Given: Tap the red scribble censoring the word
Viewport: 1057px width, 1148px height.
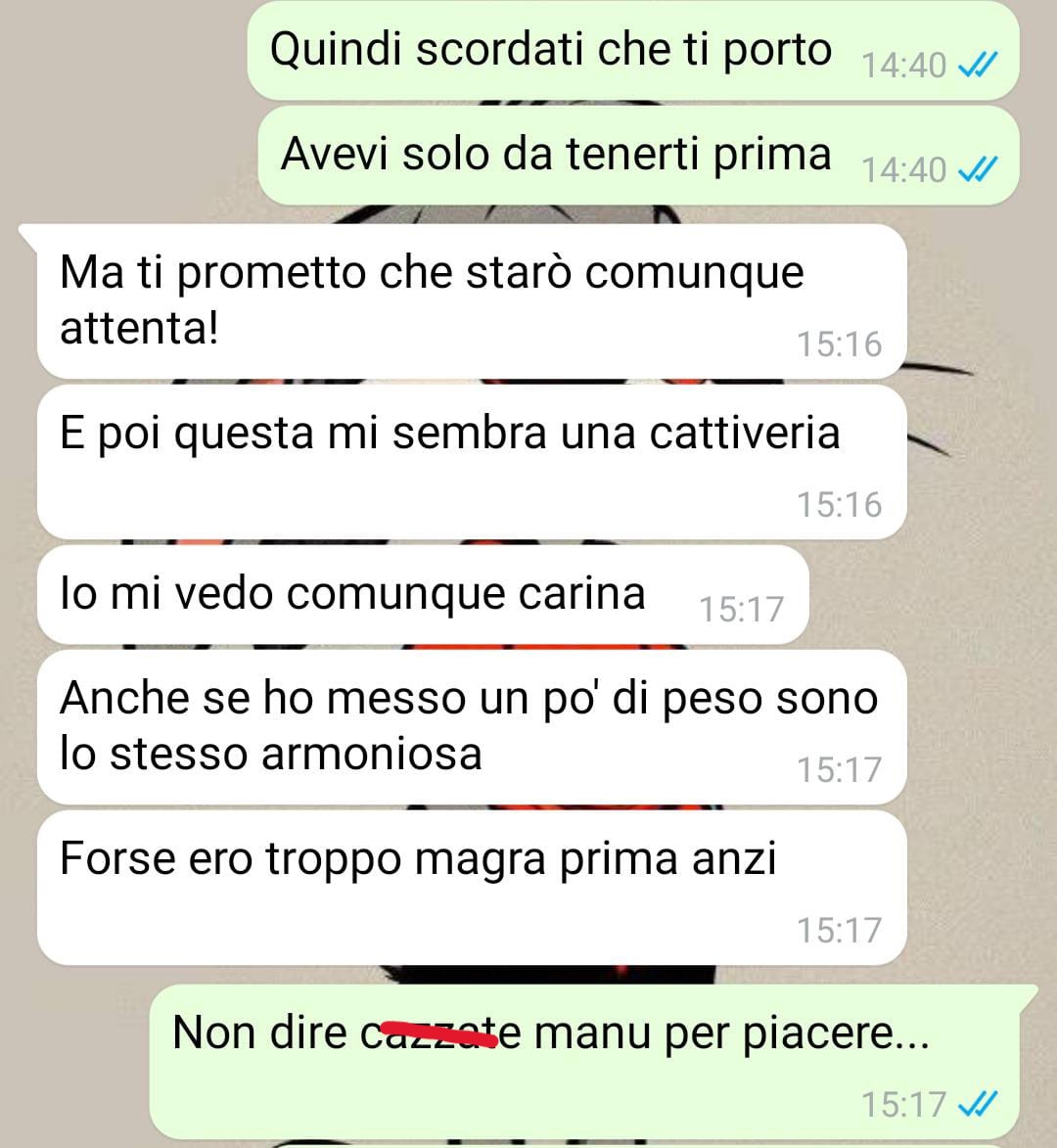Looking at the screenshot, I should (439, 1033).
